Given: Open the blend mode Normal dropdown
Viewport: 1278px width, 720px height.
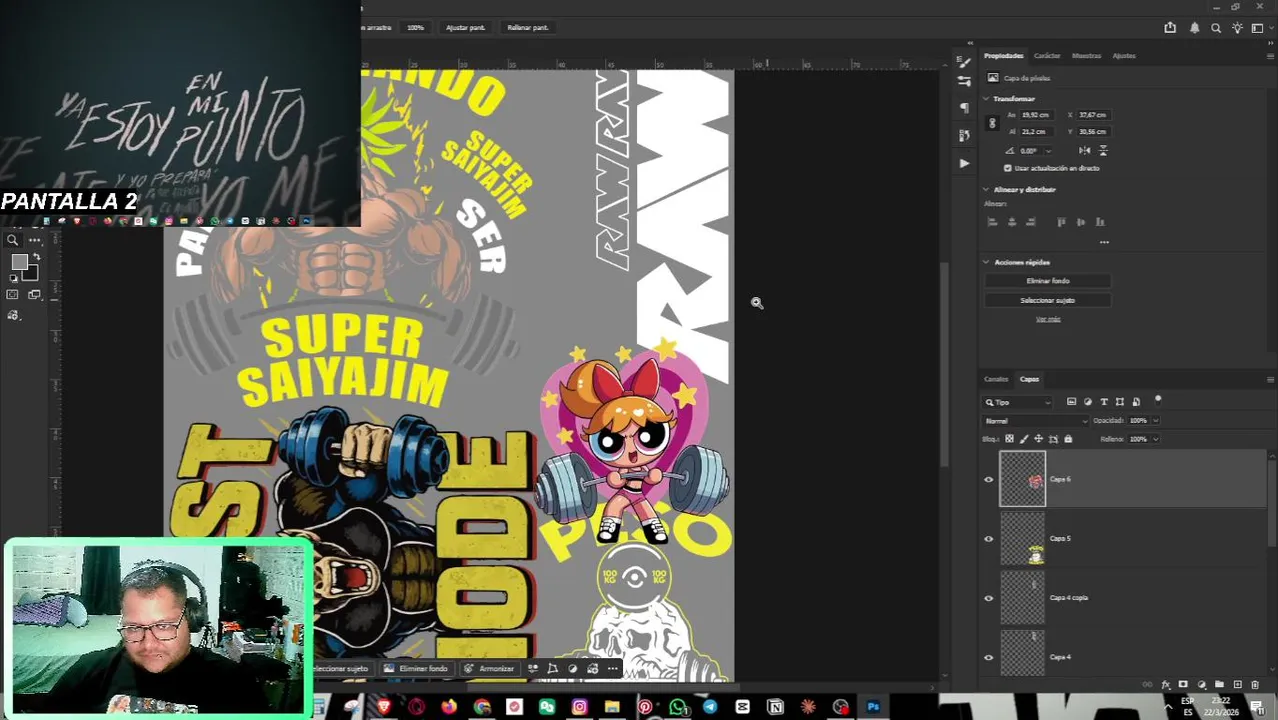Looking at the screenshot, I should click(1035, 421).
